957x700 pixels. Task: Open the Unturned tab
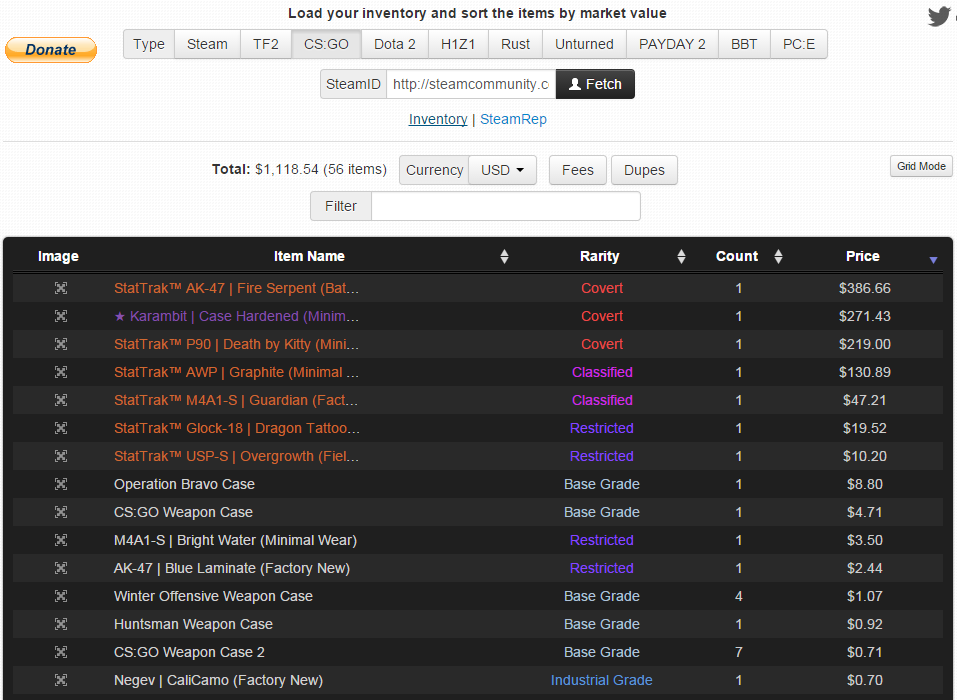(x=585, y=44)
